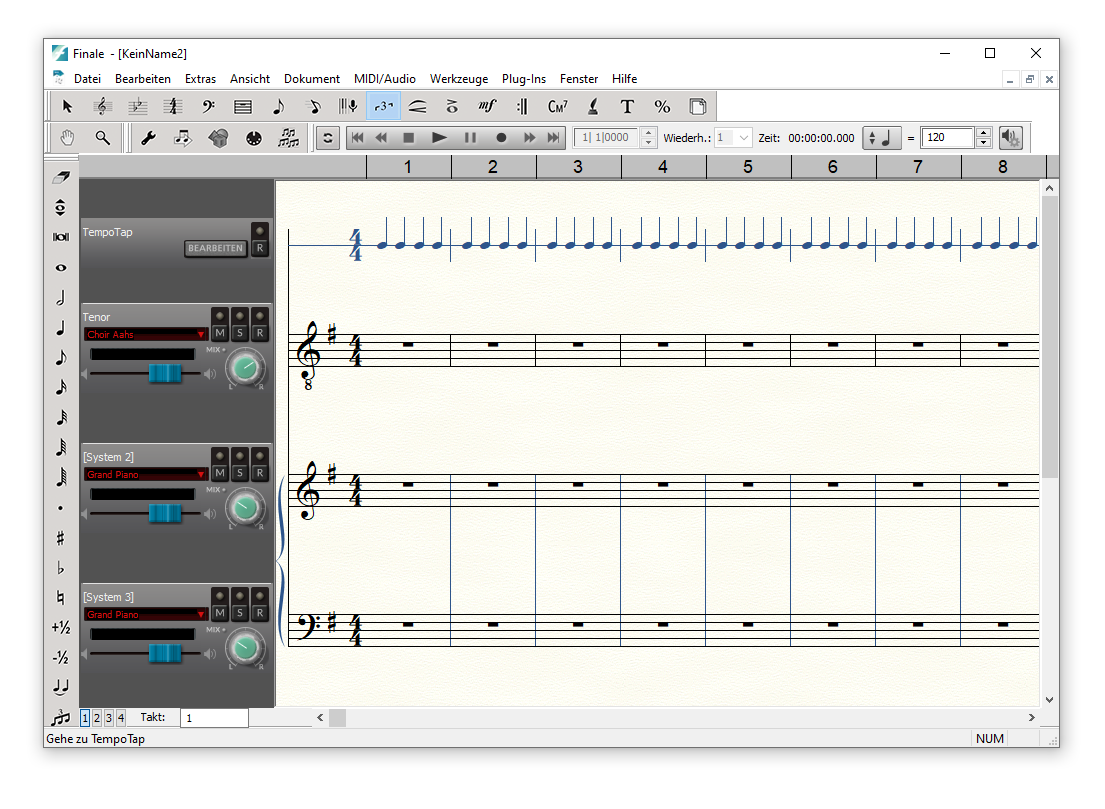Image resolution: width=1105 pixels, height=809 pixels.
Task: Choose the Time Signature tool
Action: pyautogui.click(x=173, y=106)
